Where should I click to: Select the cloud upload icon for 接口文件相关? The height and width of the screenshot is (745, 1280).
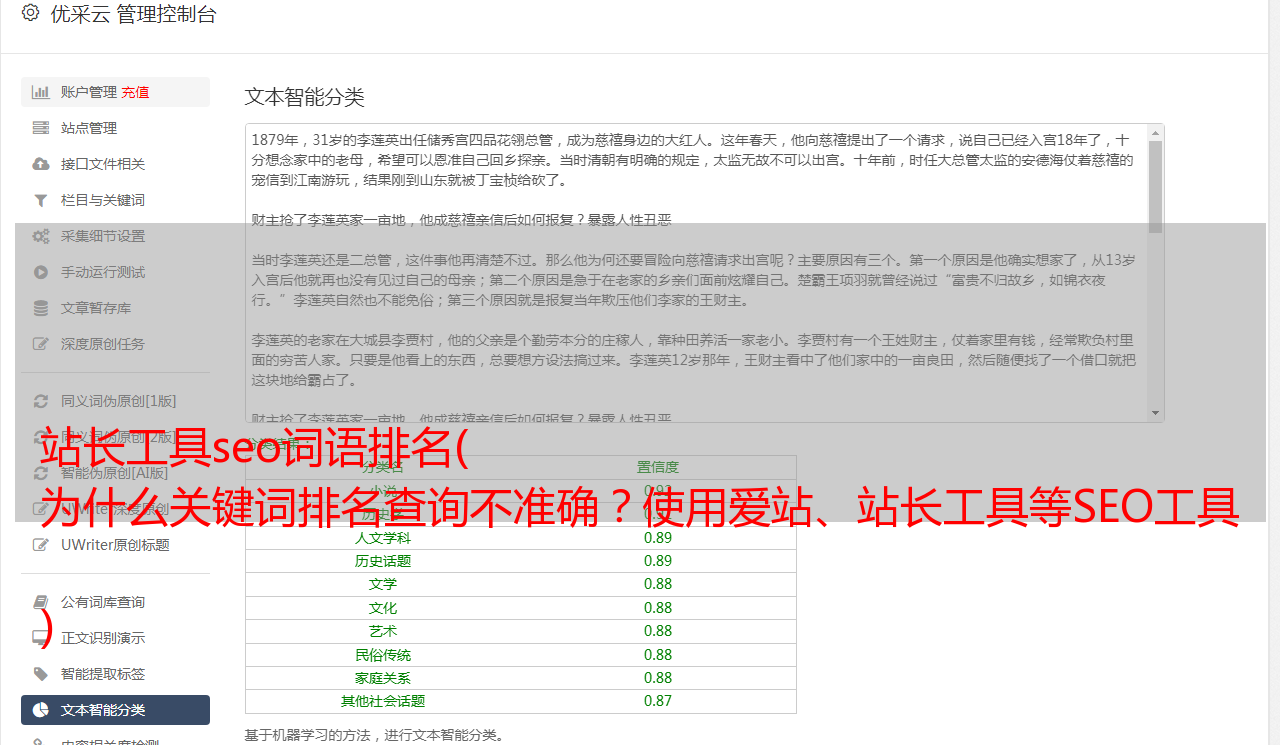click(41, 164)
